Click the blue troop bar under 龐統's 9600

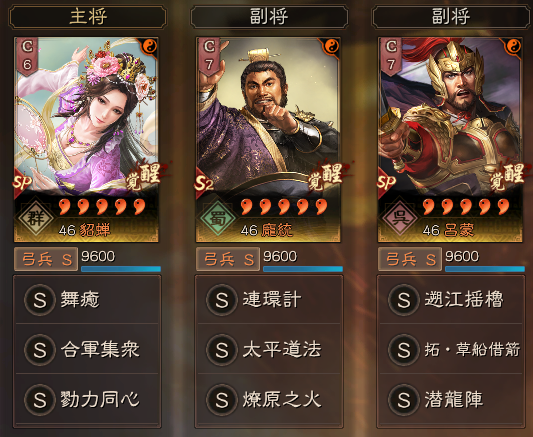pos(303,269)
